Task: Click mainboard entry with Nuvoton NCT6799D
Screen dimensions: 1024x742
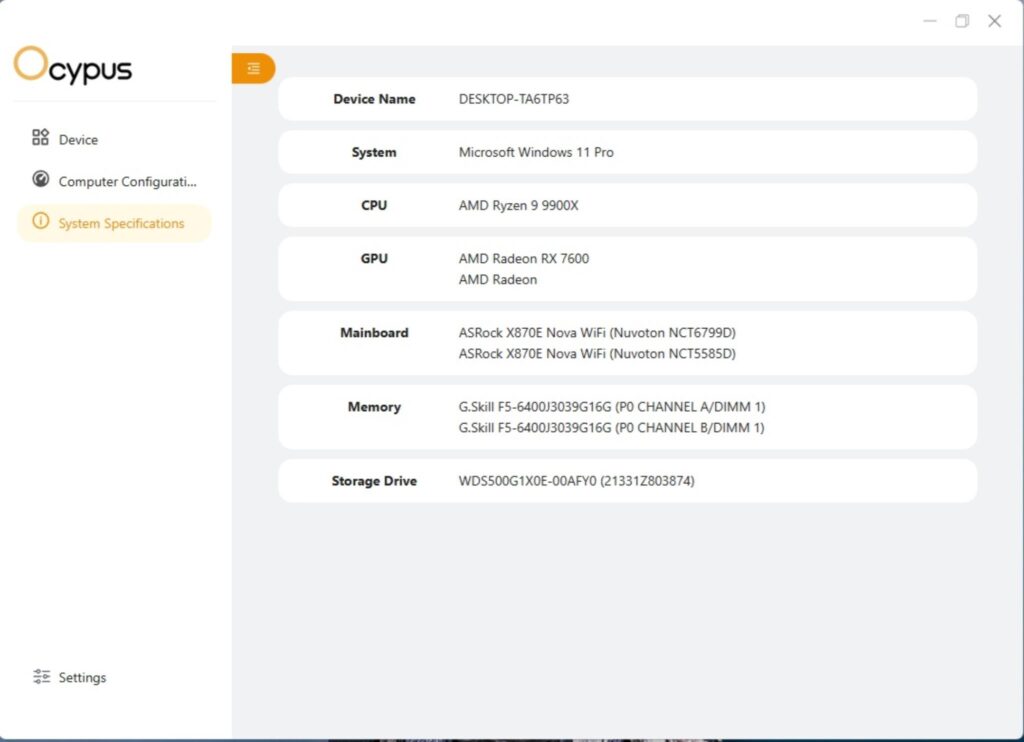Action: [x=597, y=332]
